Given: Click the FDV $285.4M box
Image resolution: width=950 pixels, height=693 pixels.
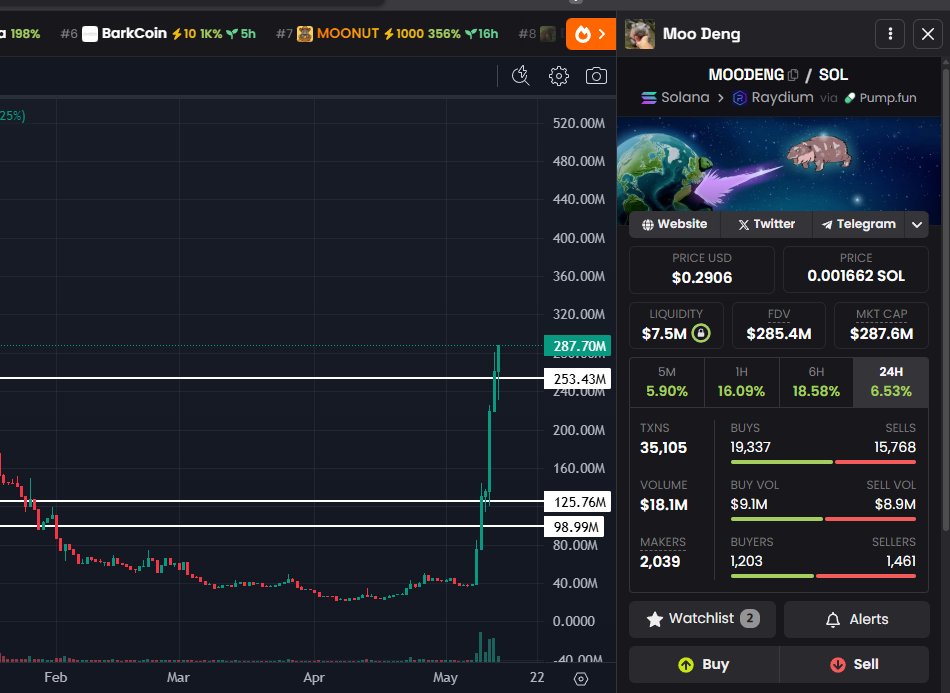Looking at the screenshot, I should [x=779, y=325].
